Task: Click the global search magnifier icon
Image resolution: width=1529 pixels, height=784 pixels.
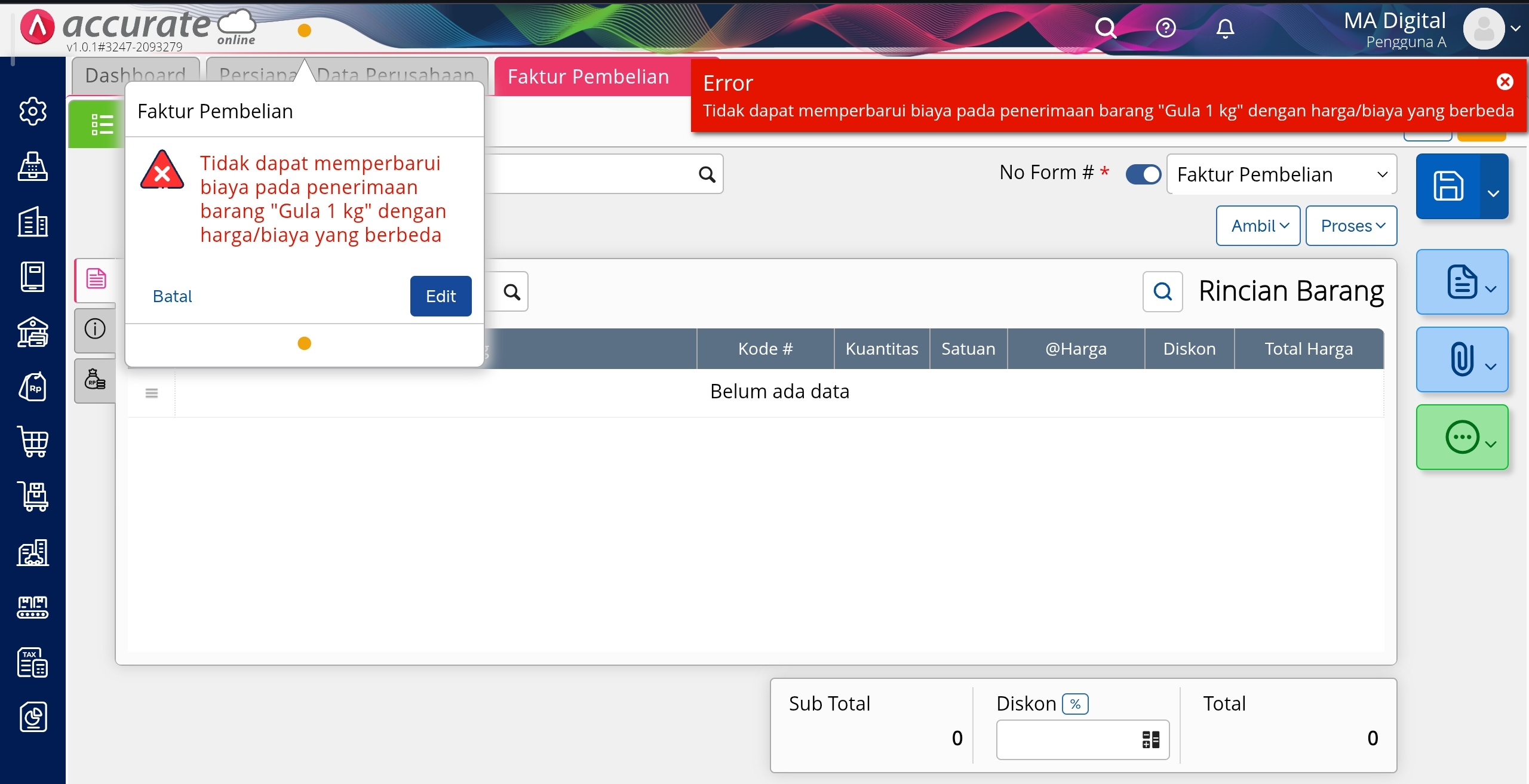Action: tap(1106, 28)
